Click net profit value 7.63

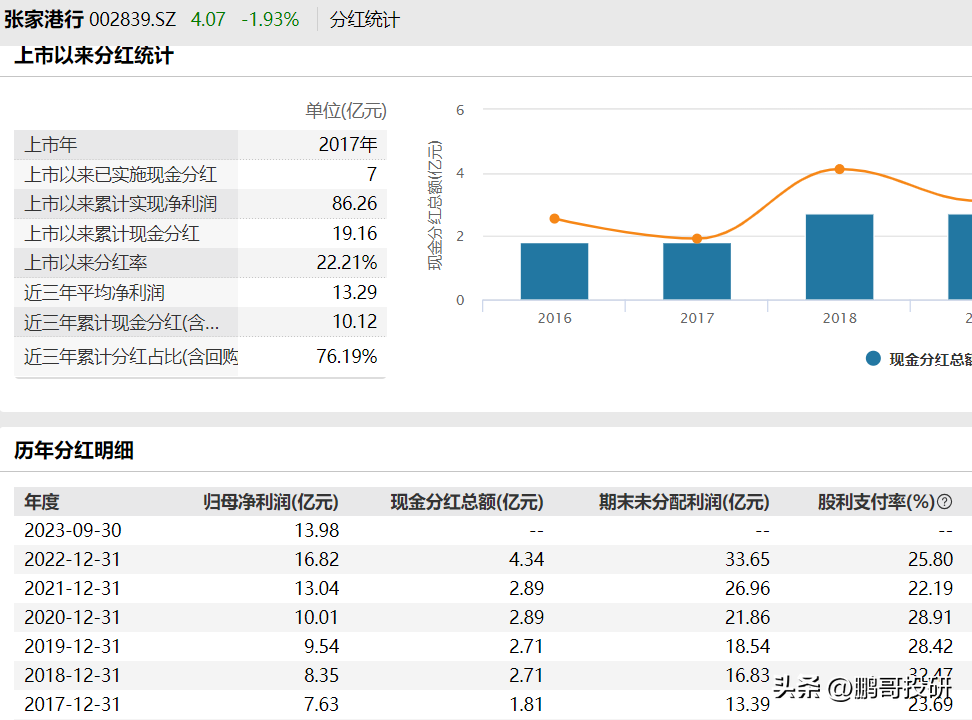(x=321, y=704)
